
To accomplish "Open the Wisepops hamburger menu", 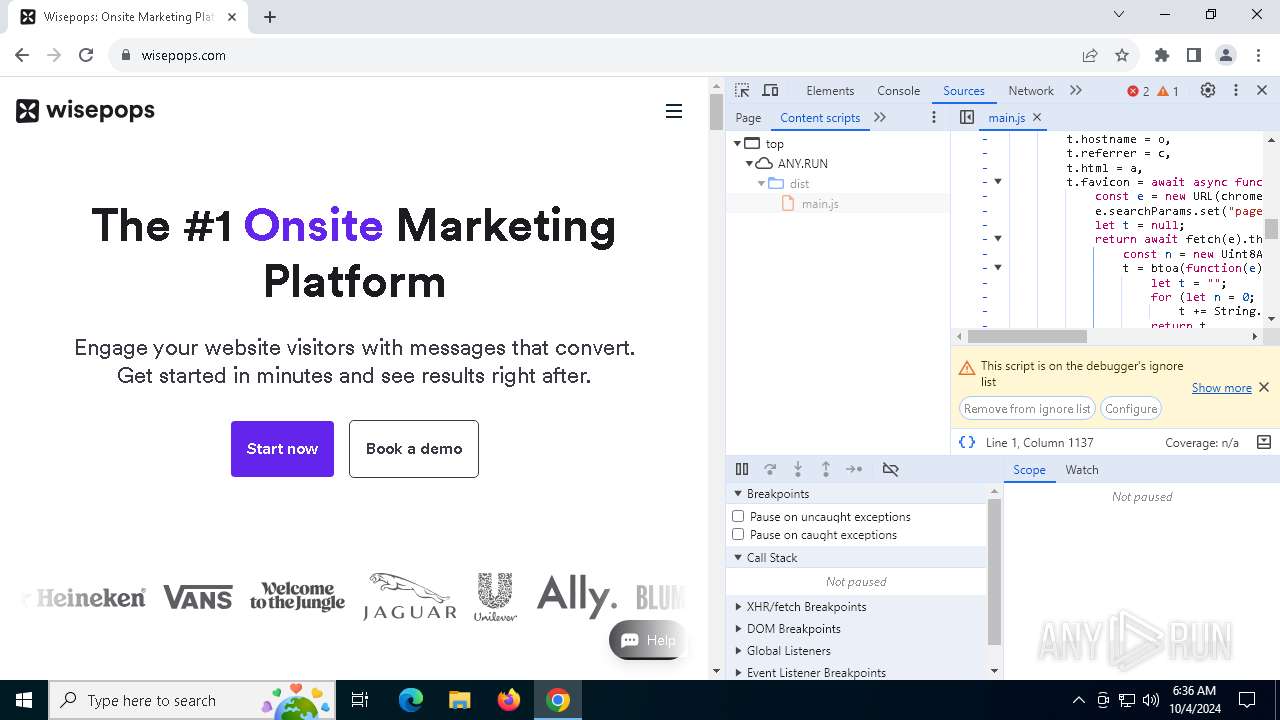I will click(x=674, y=111).
